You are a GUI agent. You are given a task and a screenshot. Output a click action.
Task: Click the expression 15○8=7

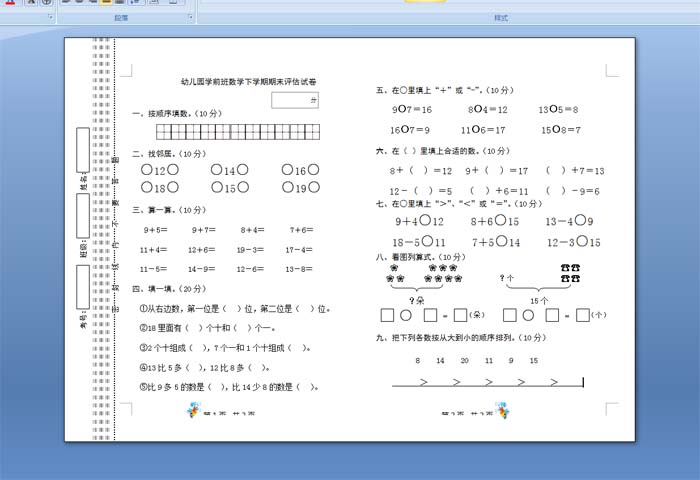coord(561,130)
